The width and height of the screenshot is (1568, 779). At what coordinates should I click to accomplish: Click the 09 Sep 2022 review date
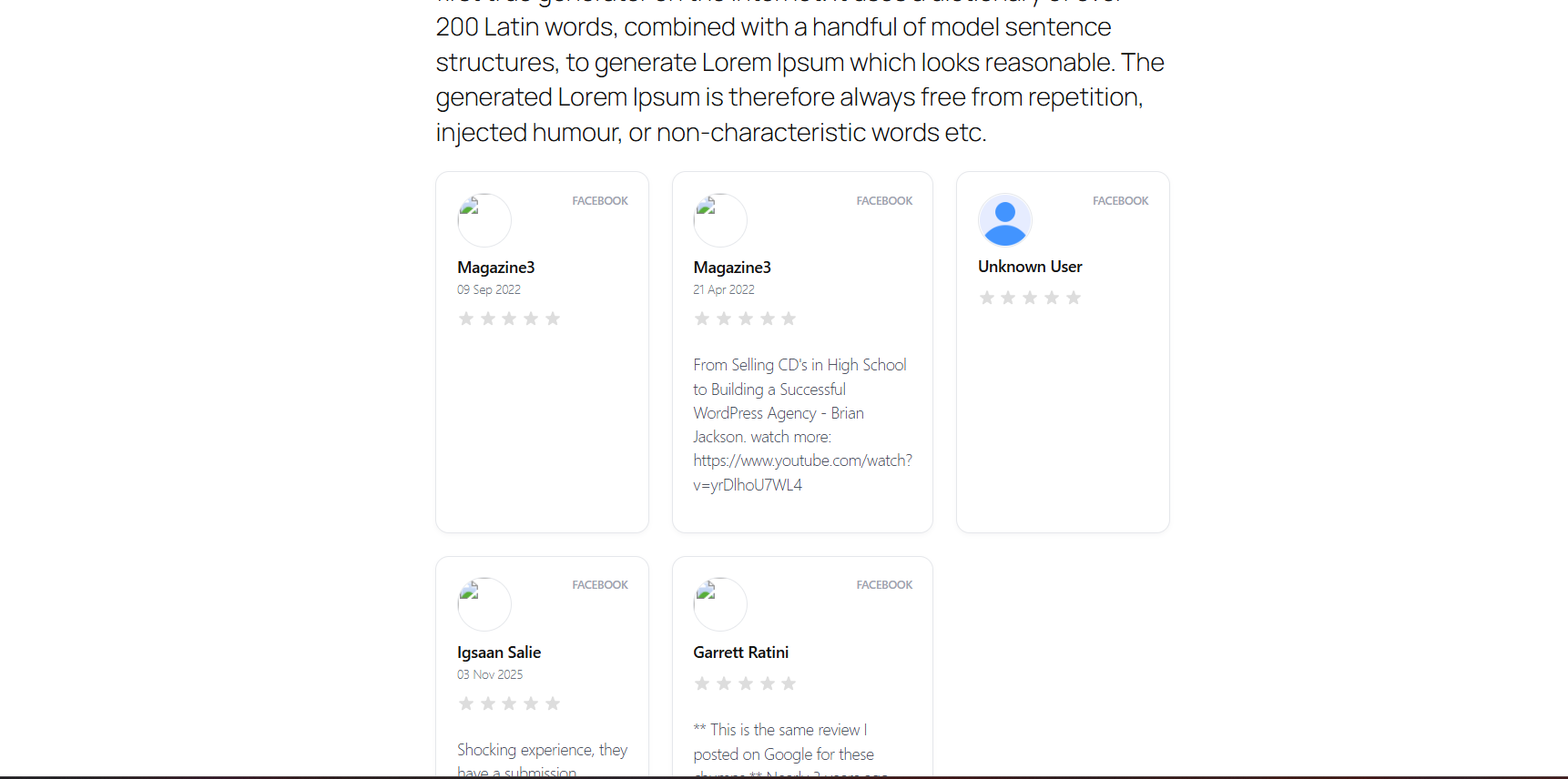click(489, 289)
